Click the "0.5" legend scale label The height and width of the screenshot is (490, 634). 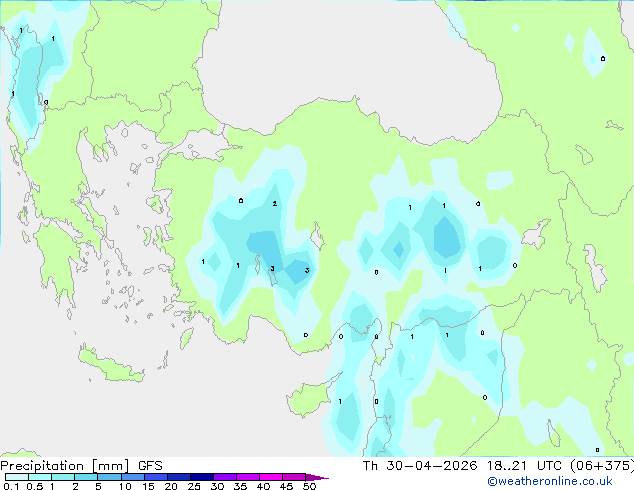click(x=34, y=486)
